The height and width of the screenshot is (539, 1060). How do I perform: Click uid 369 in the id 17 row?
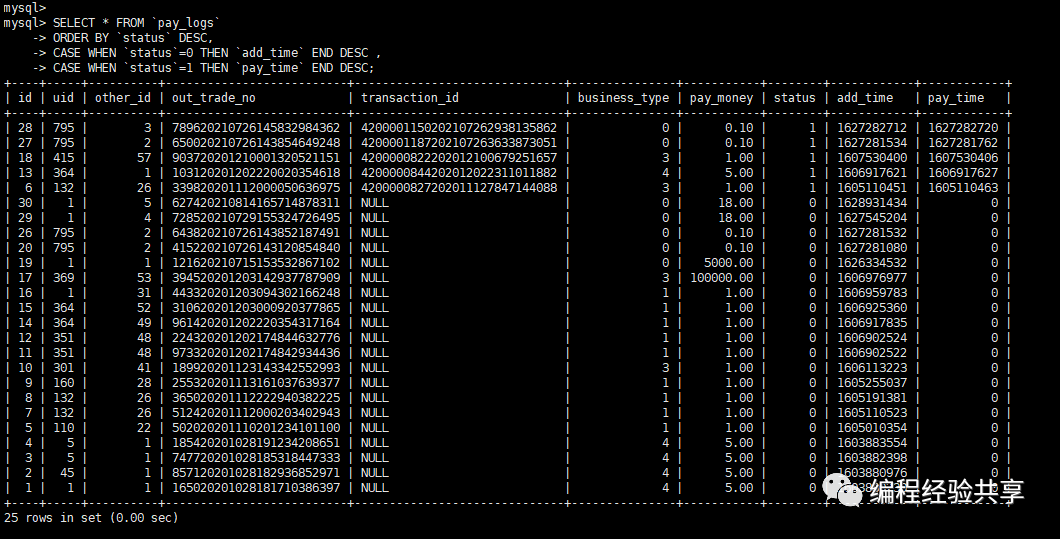(63, 278)
